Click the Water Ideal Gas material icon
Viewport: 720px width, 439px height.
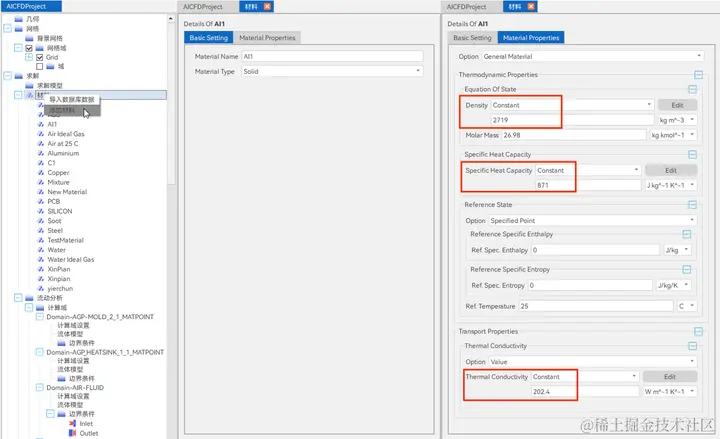pos(40,259)
